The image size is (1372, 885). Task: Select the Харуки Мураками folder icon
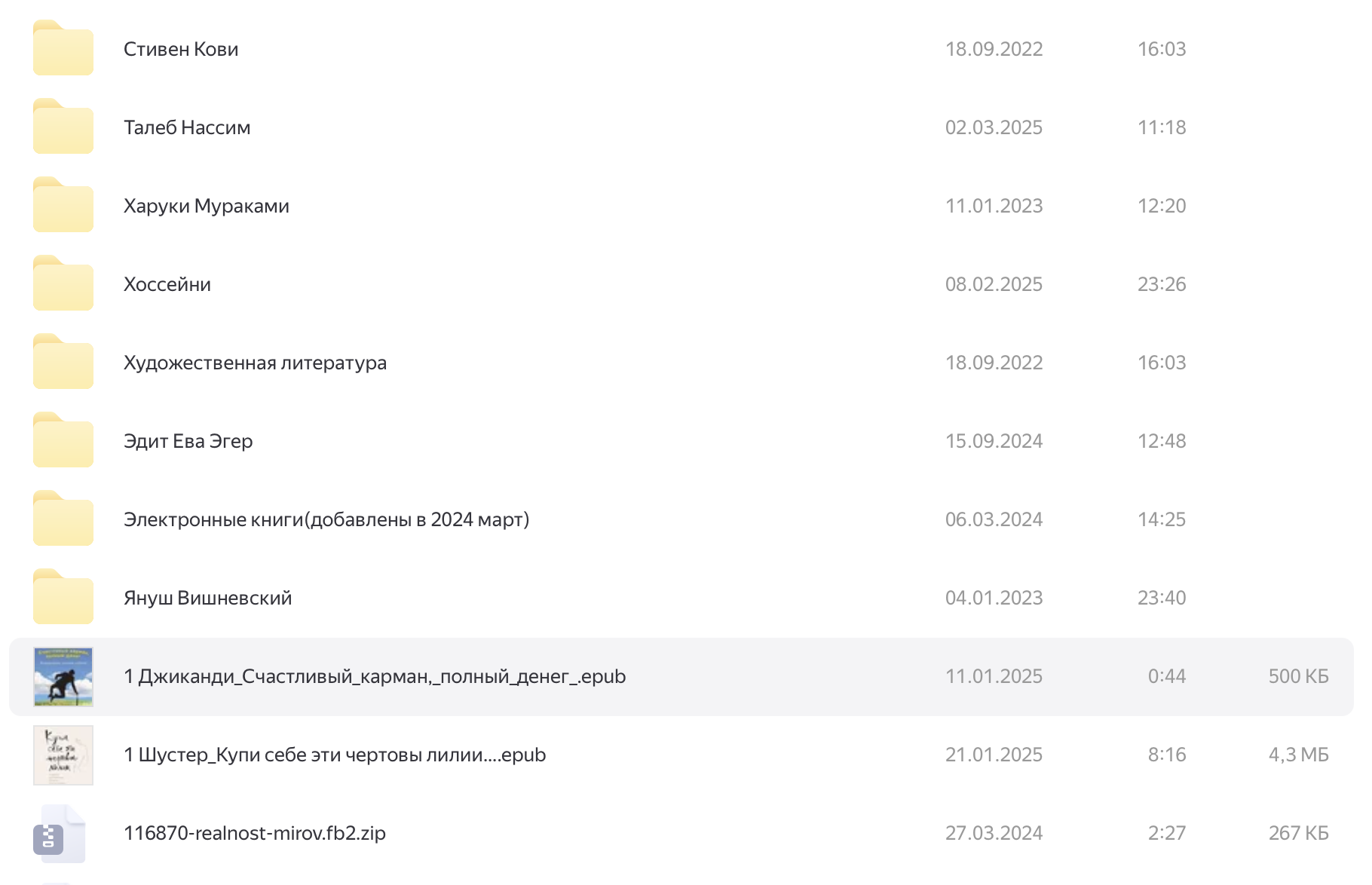[x=63, y=206]
